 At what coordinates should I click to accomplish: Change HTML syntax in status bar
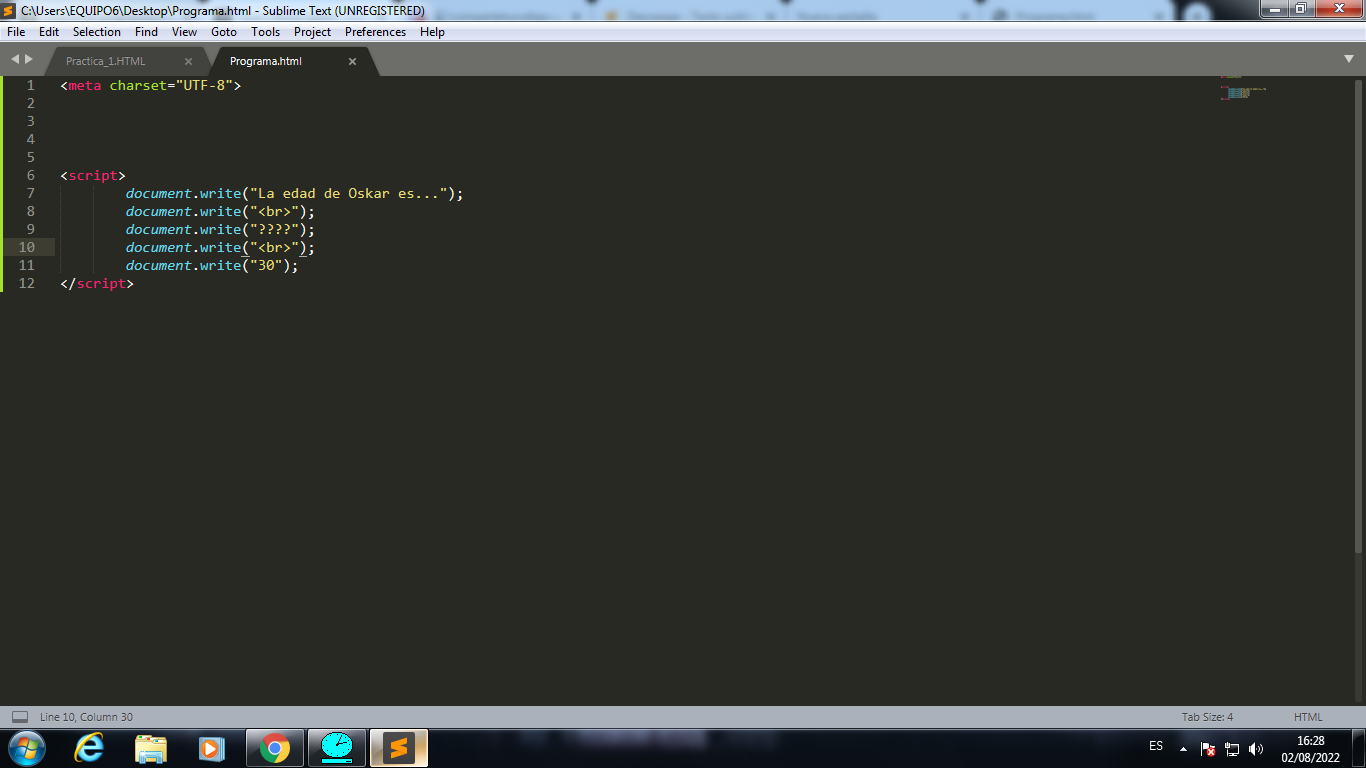(1308, 717)
